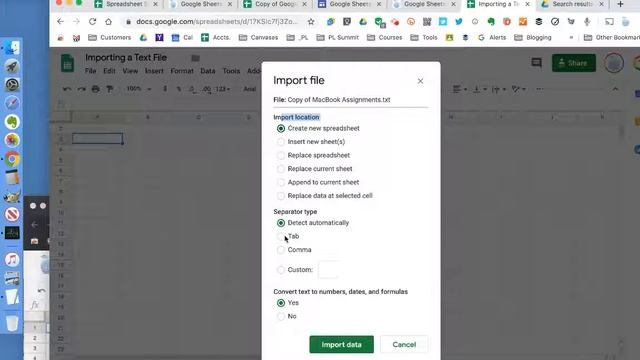Viewport: 640px width, 360px height.
Task: Choose Tab separator type
Action: point(281,236)
